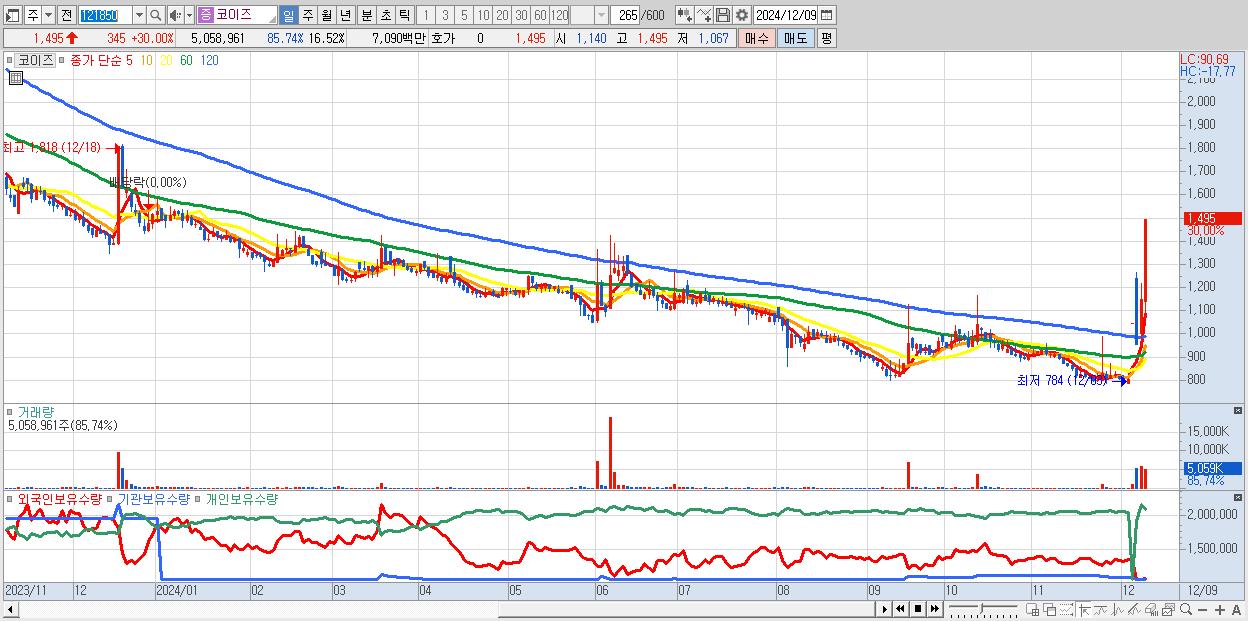1248x621 pixels.
Task: Choose interval 30 button
Action: point(521,15)
